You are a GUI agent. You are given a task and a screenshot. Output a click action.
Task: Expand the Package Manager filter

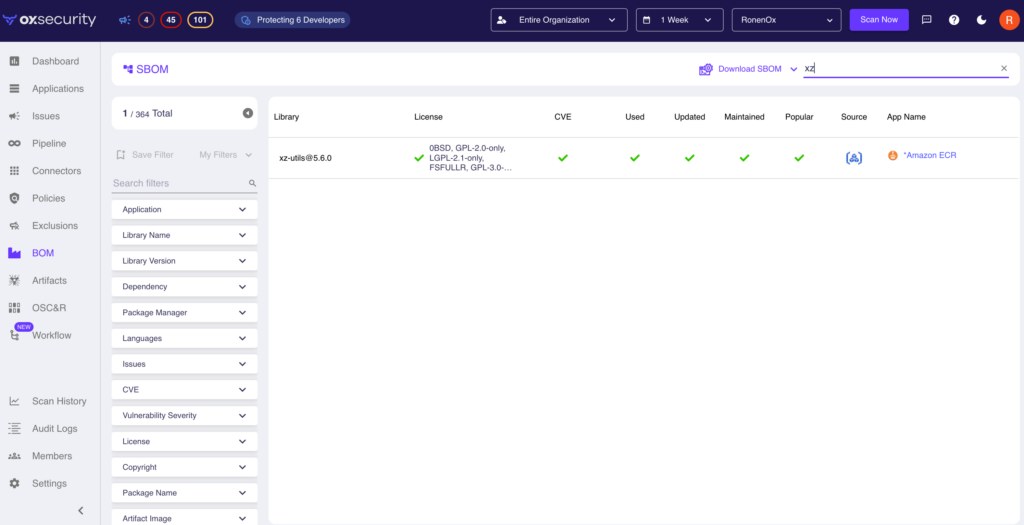click(184, 312)
